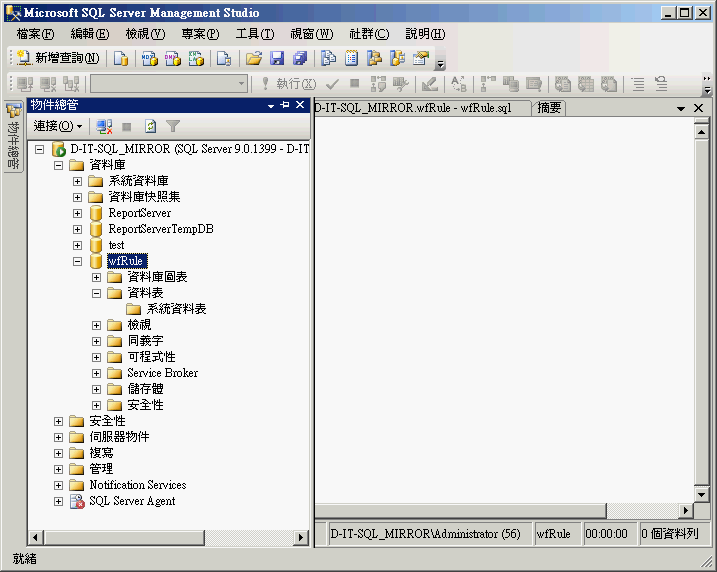
Task: Open the active files dropdown arrow in the tab strip
Action: click(681, 108)
